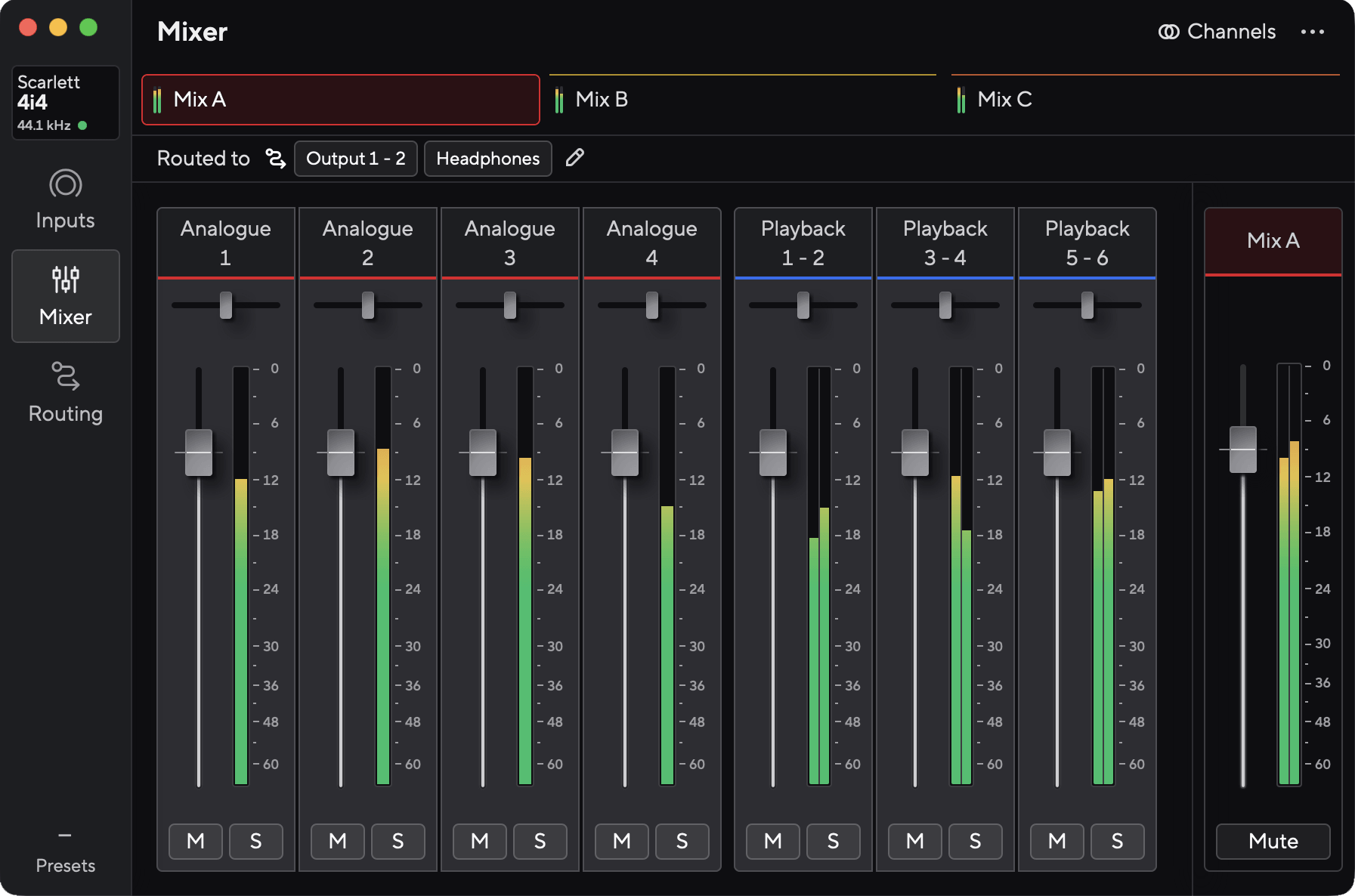Toggle the Mix A master Mute button

point(1273,842)
